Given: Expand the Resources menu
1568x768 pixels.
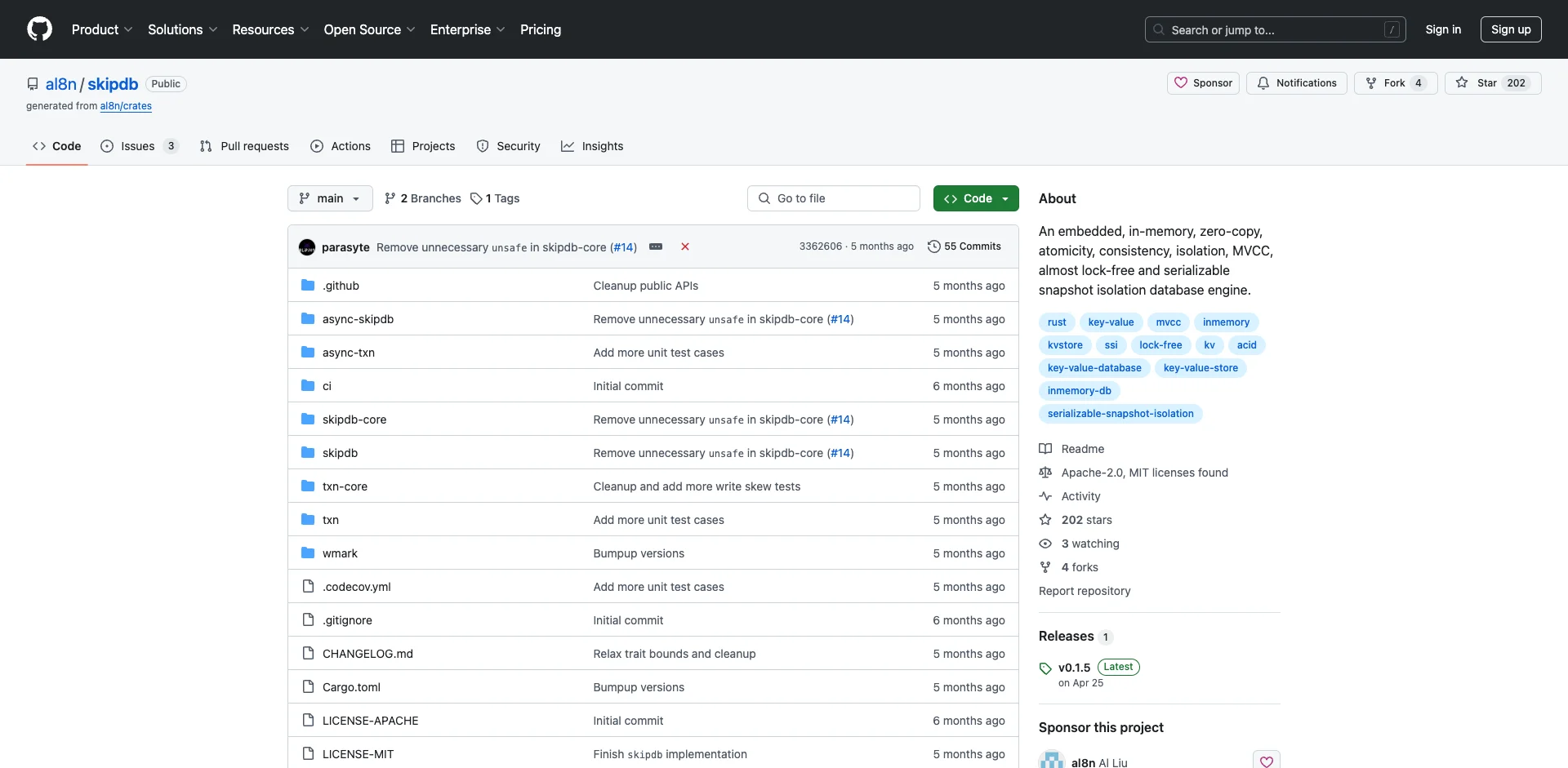Looking at the screenshot, I should point(270,29).
